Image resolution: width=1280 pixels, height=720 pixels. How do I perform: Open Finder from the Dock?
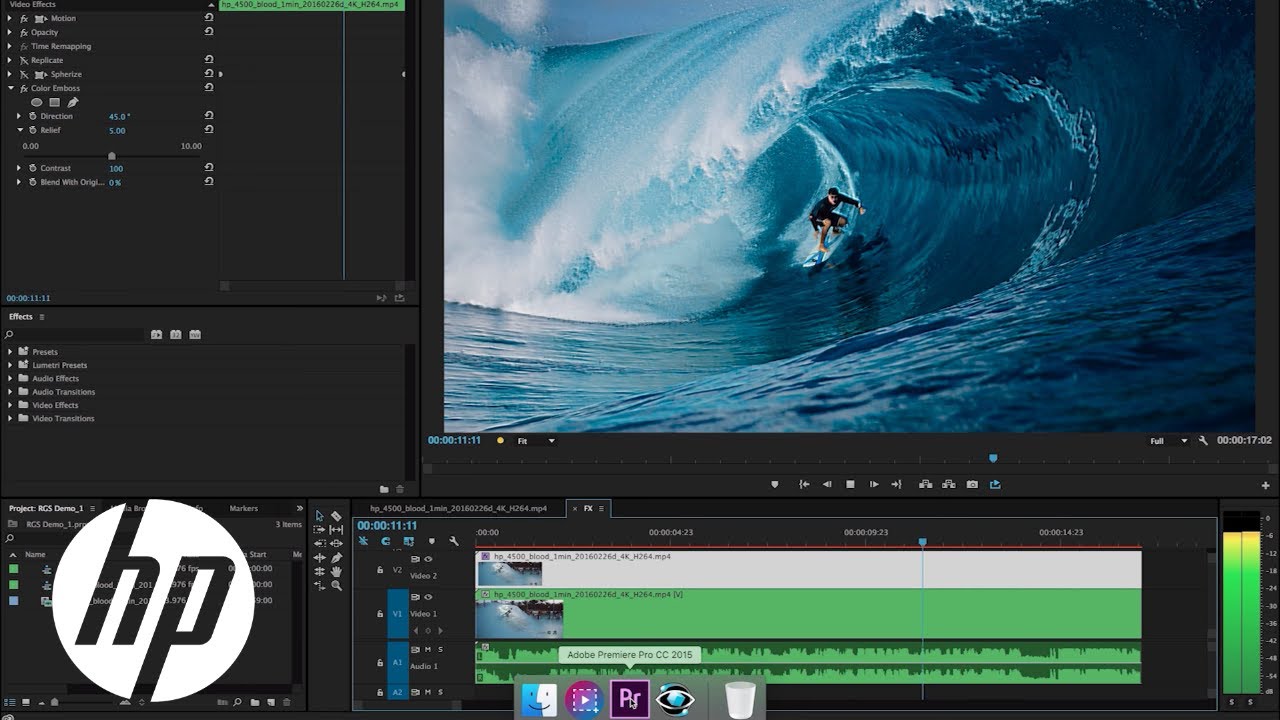click(540, 700)
